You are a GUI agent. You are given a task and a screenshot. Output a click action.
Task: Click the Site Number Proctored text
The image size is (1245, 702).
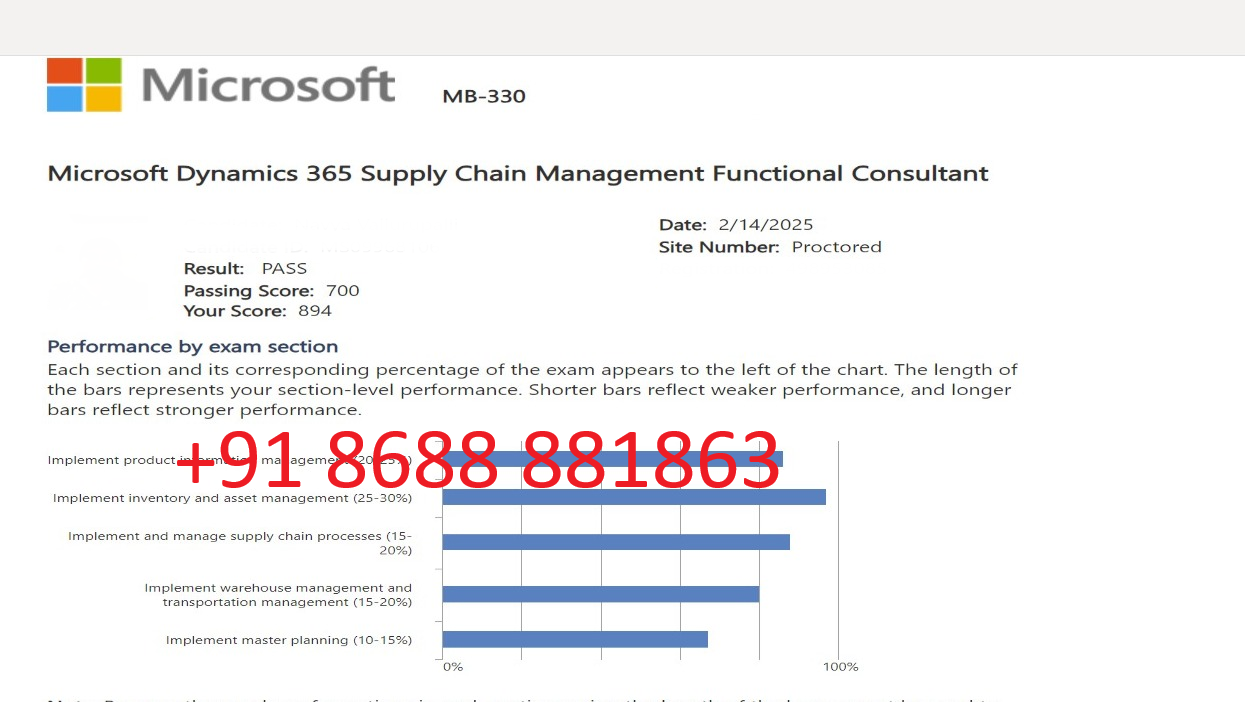click(x=770, y=247)
